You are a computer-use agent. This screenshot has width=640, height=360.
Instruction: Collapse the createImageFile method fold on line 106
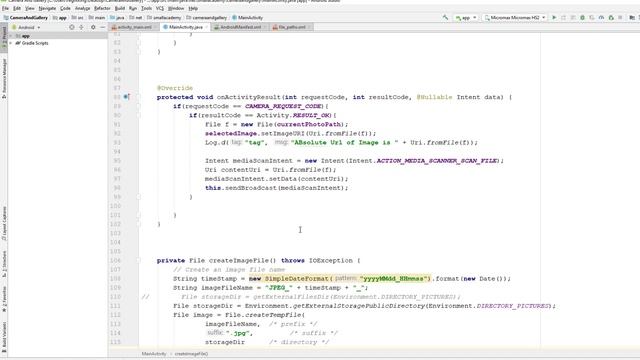tap(139, 260)
